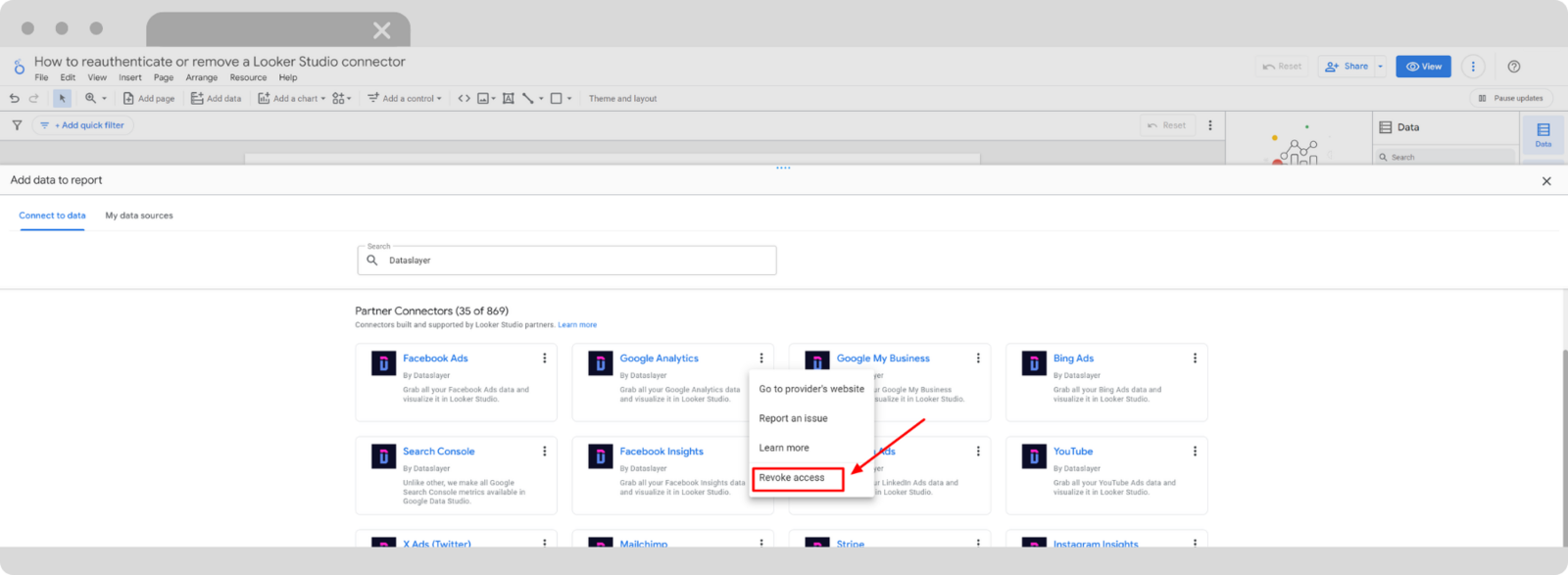Open Bing Ads card options menu

pos(1195,359)
